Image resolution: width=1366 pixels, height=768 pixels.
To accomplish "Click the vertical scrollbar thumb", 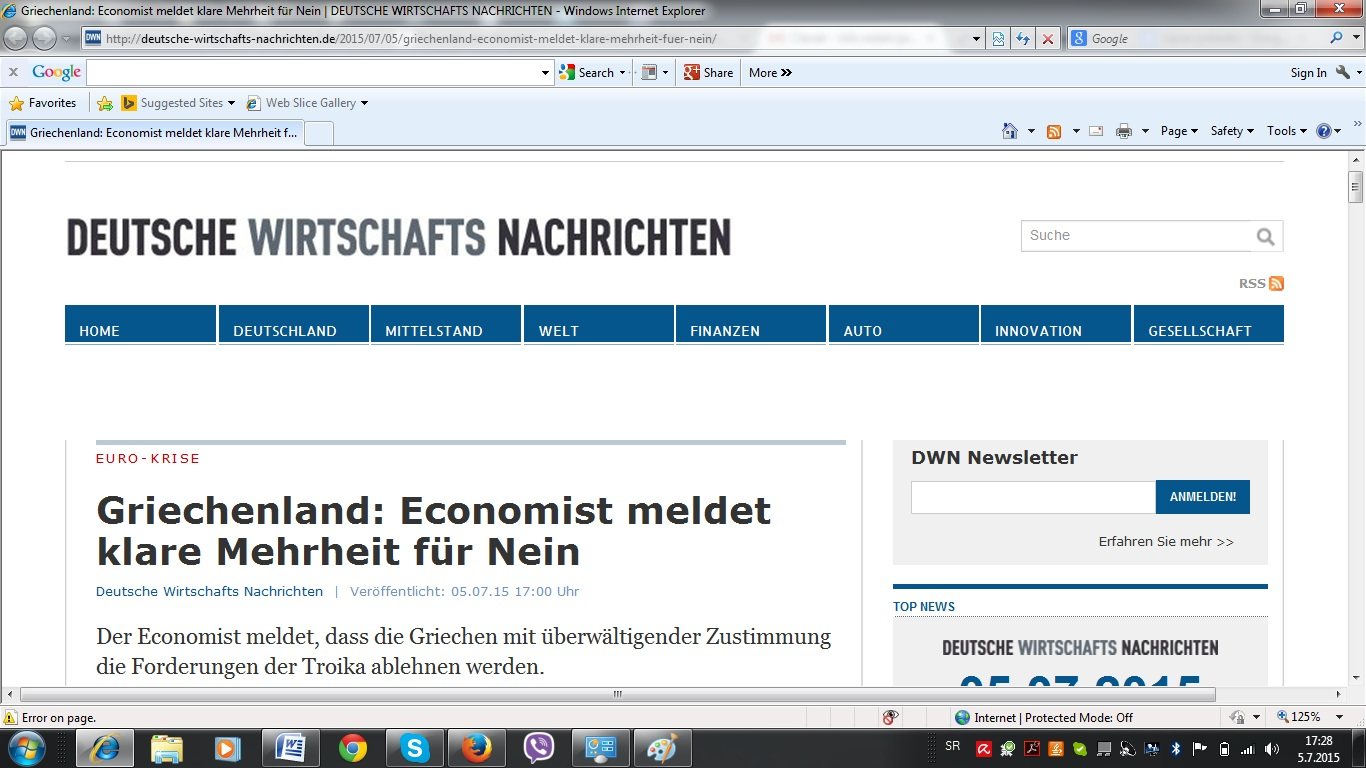I will coord(1356,186).
